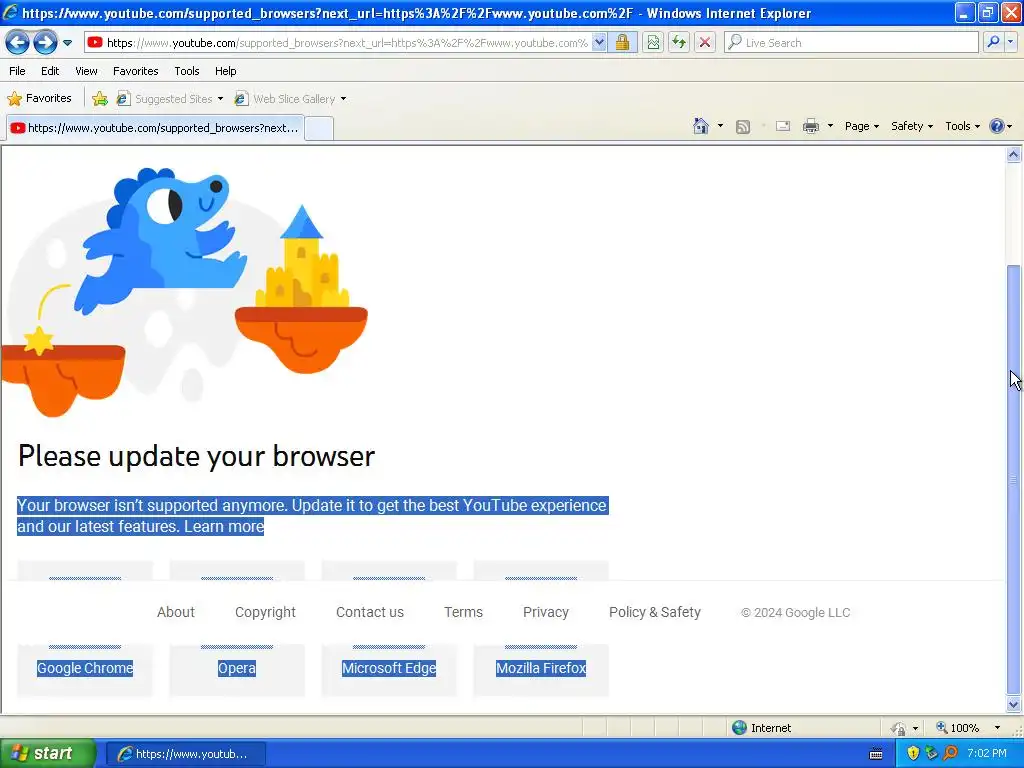Click the search magnifier button
Viewport: 1024px width, 768px height.
pos(993,43)
